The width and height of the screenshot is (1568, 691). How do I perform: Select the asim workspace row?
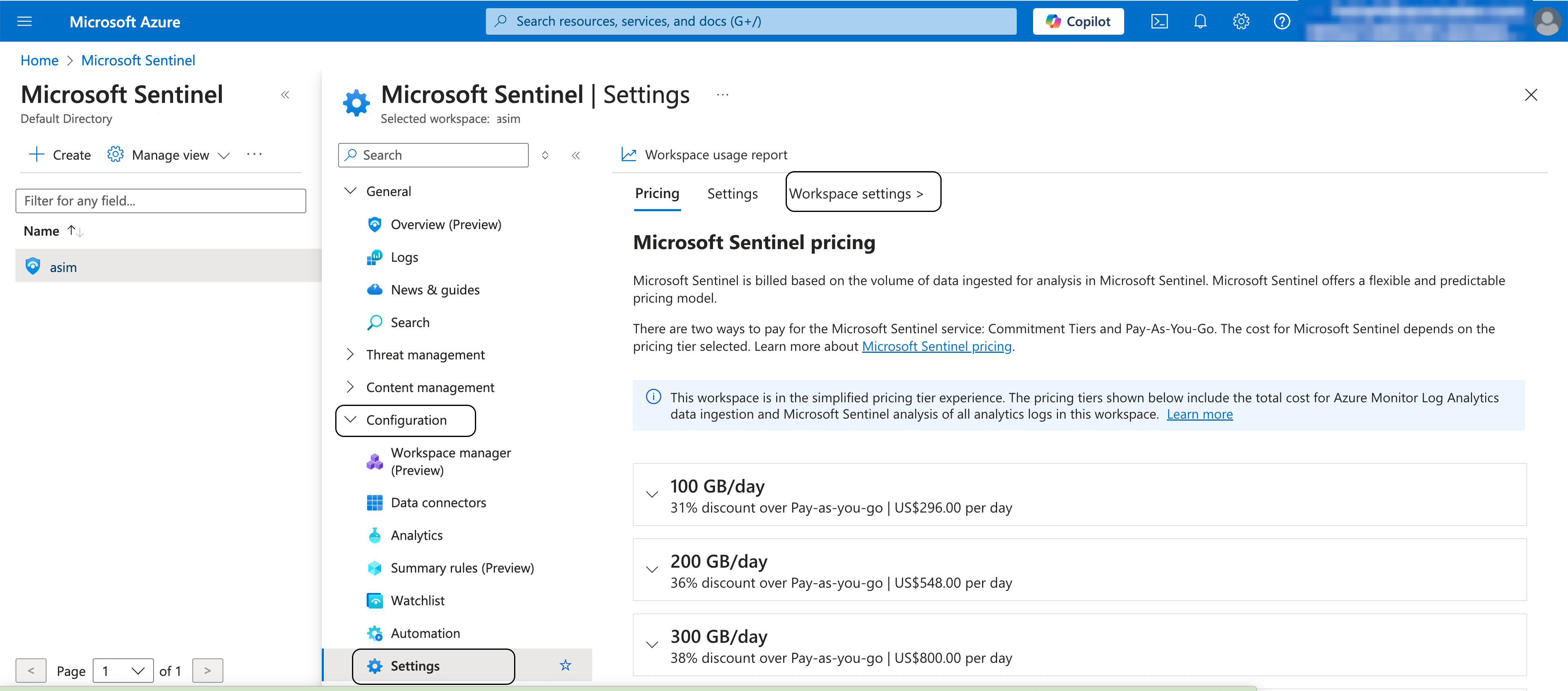click(x=169, y=267)
